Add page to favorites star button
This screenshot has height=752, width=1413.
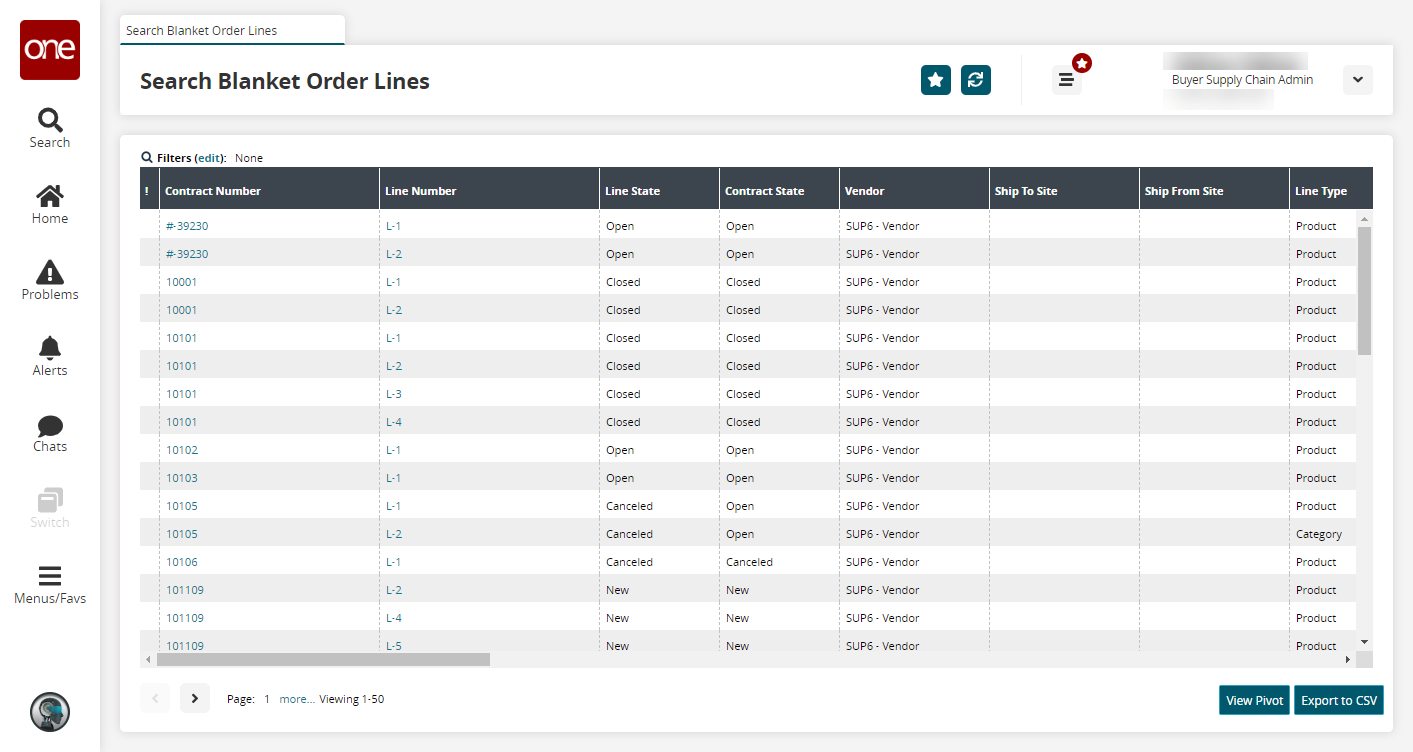click(936, 80)
